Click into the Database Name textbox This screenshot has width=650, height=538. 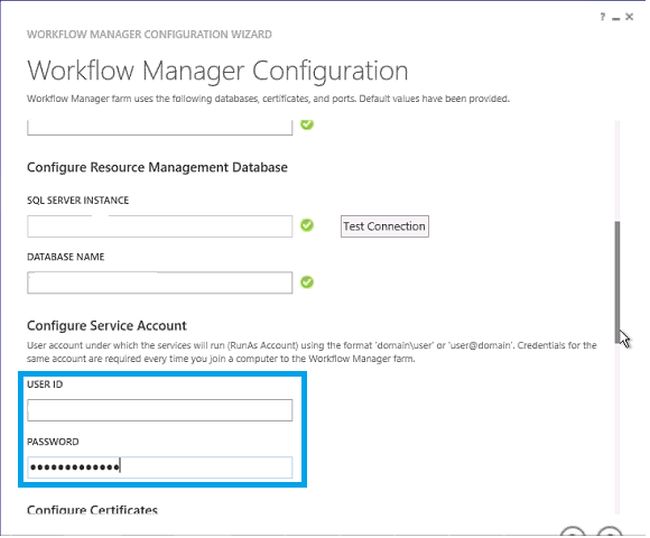pyautogui.click(x=160, y=283)
